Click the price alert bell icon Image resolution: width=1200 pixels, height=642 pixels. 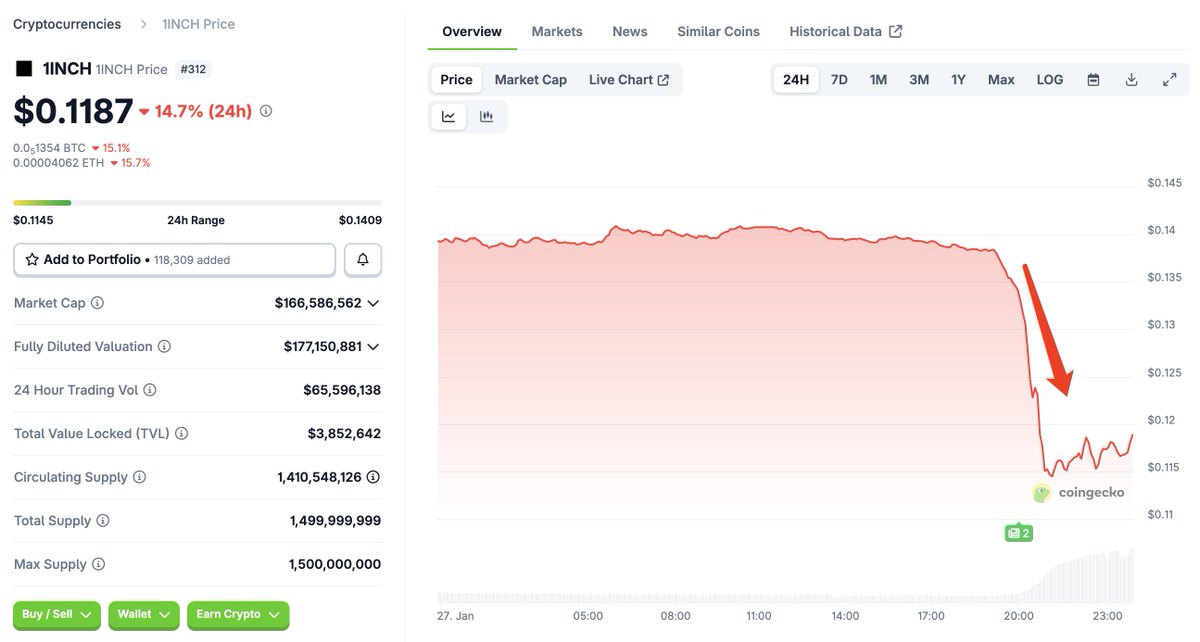(x=362, y=260)
